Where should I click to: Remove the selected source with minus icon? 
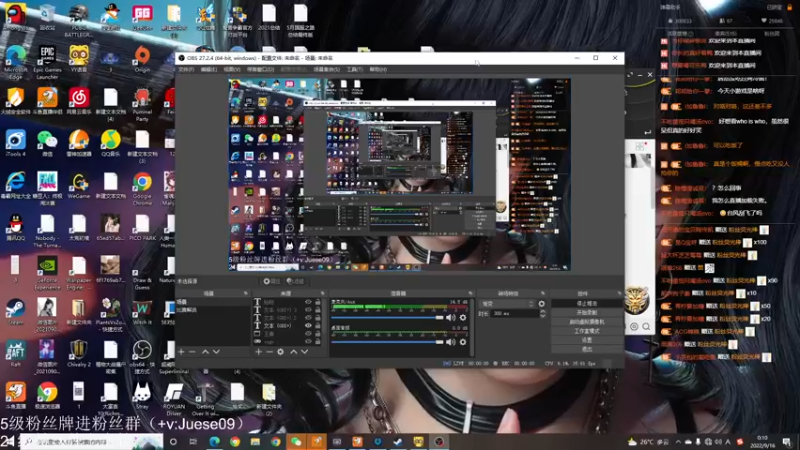[x=269, y=352]
